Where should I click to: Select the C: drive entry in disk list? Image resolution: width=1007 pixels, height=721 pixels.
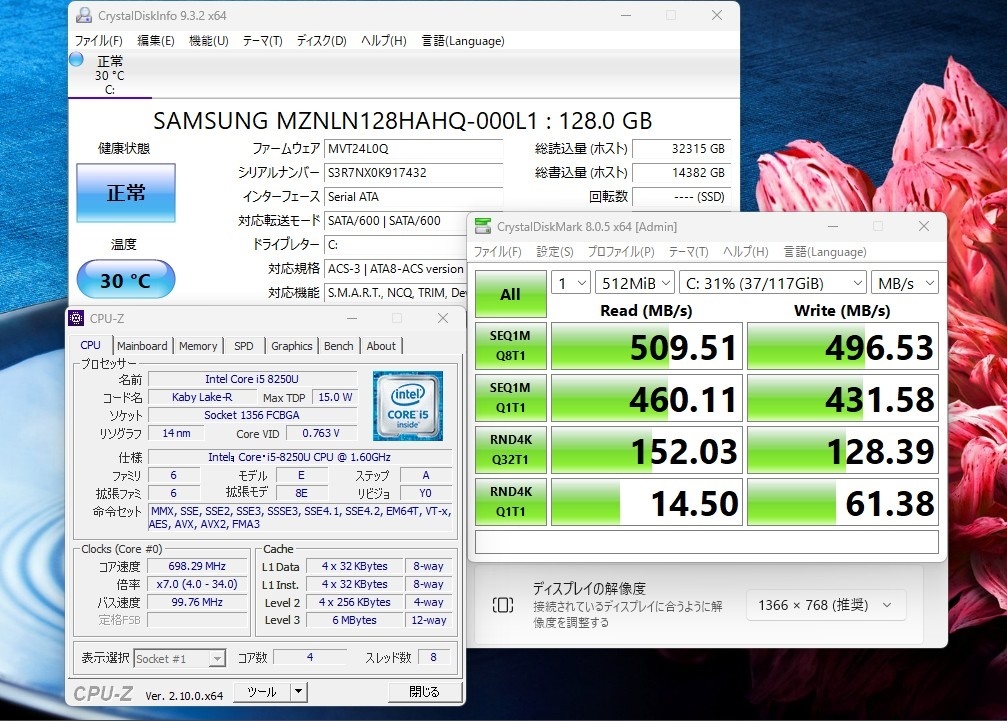(x=110, y=75)
